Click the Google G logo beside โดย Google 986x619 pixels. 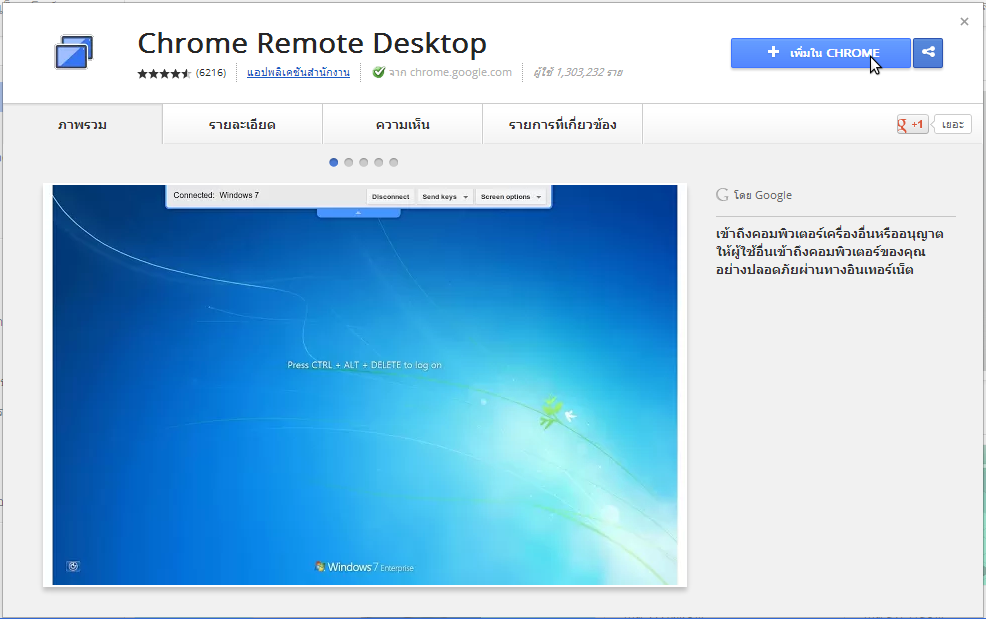click(x=722, y=195)
